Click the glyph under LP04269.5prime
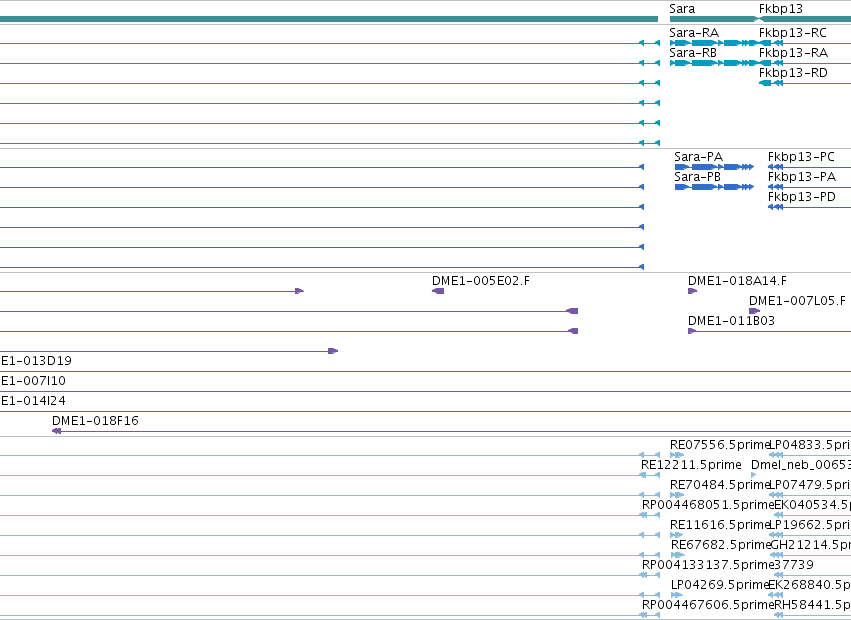851x620 pixels. 677,595
